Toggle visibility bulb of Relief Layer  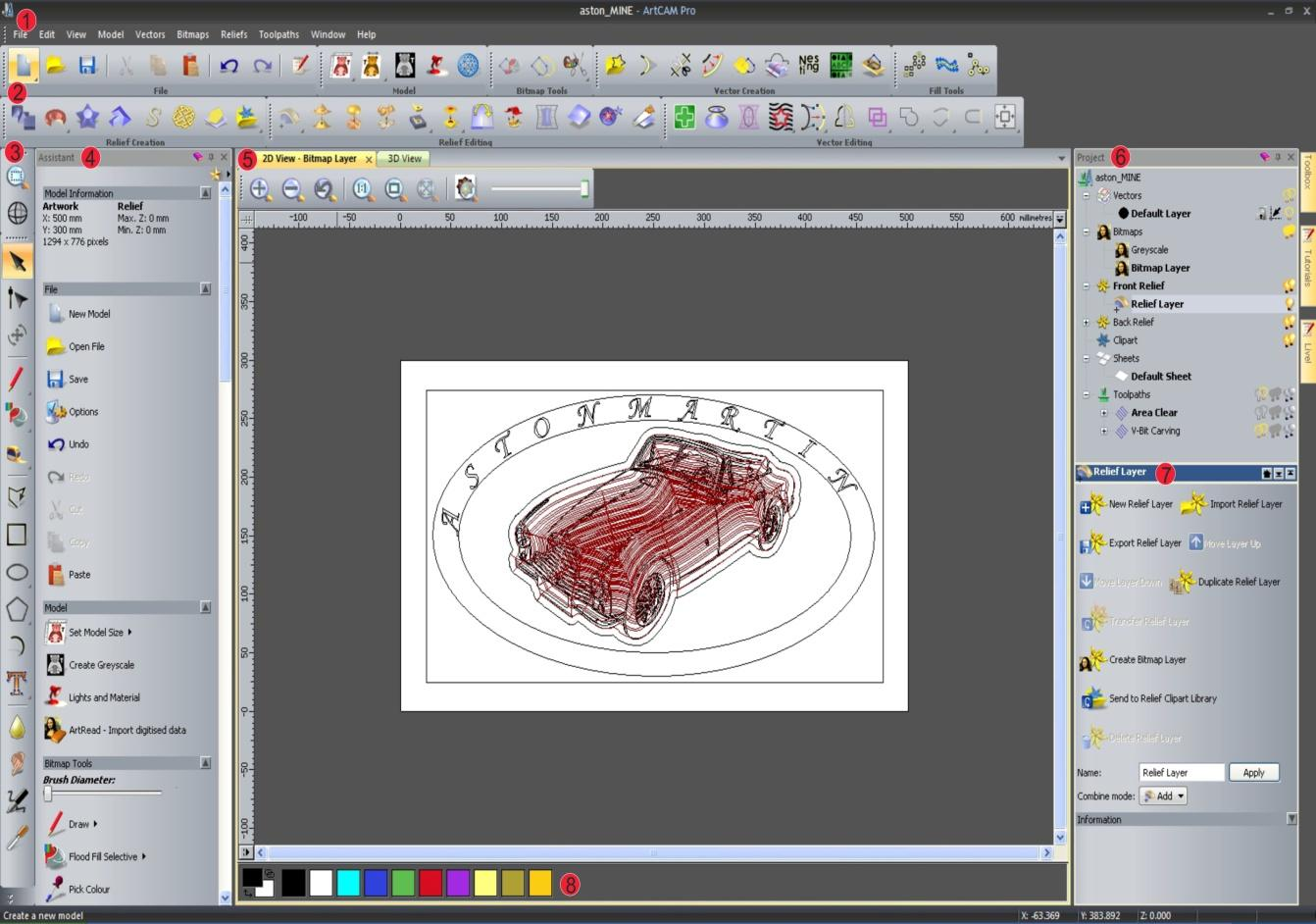[x=1290, y=304]
